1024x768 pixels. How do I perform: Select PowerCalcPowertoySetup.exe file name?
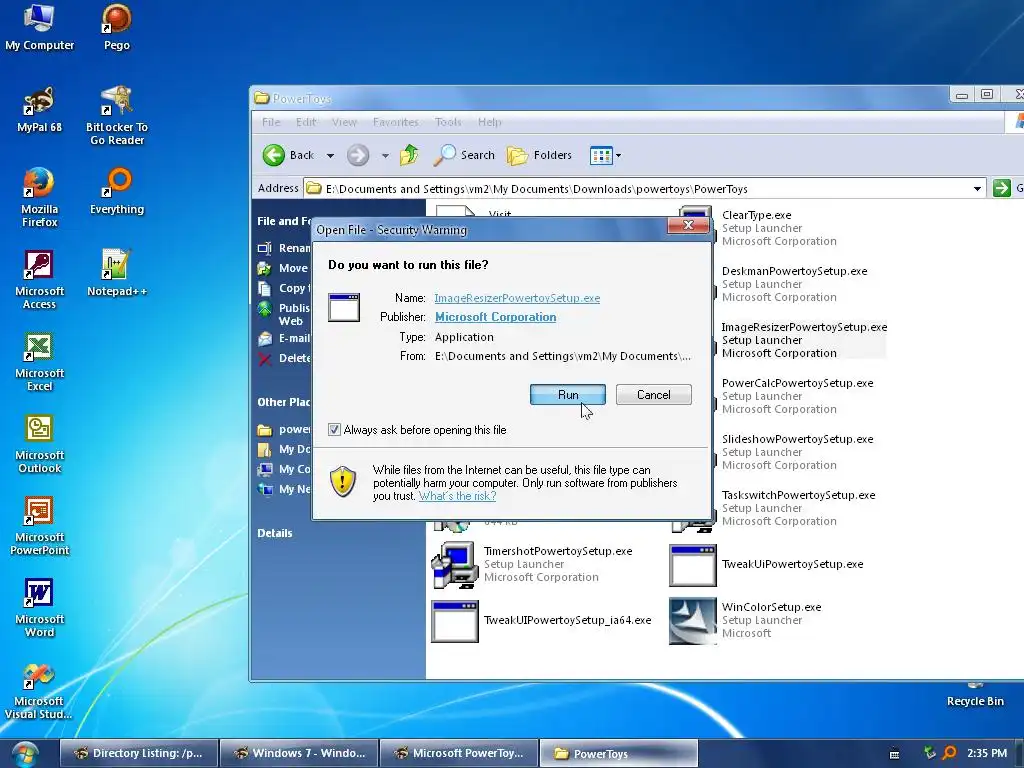797,383
